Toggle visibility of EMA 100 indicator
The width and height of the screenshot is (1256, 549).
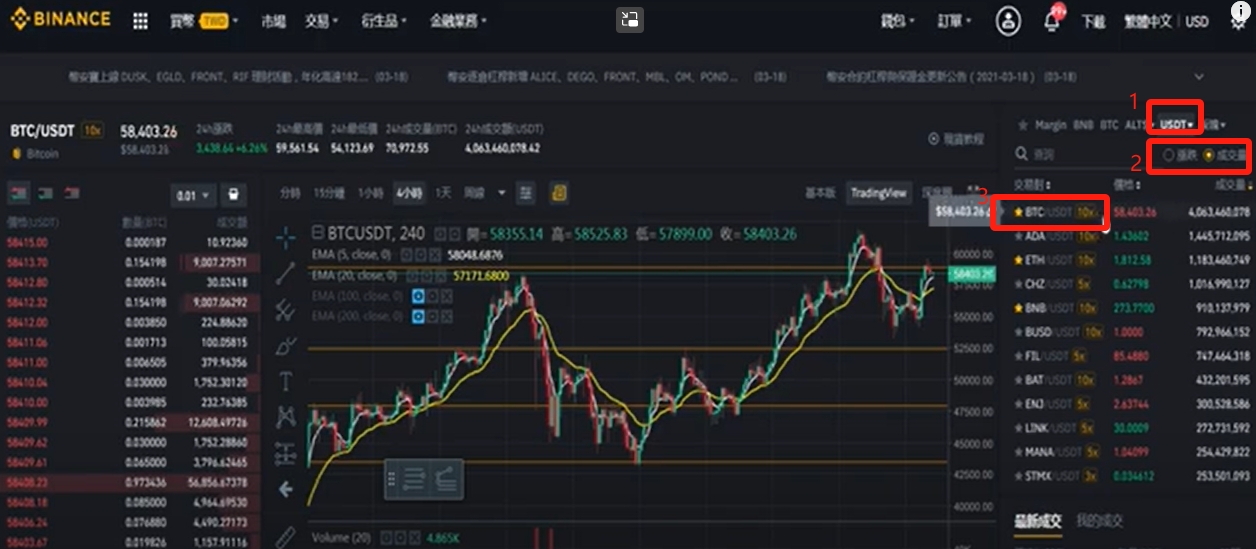418,298
